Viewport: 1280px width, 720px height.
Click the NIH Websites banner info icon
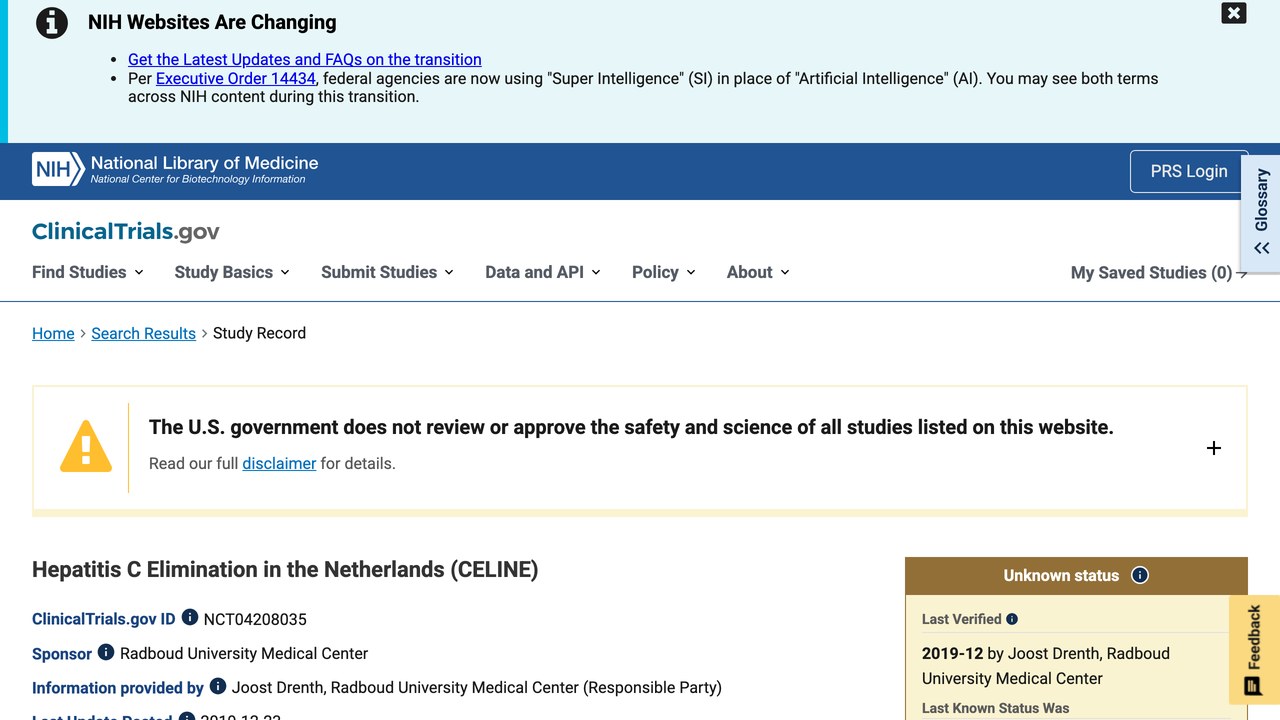[52, 23]
